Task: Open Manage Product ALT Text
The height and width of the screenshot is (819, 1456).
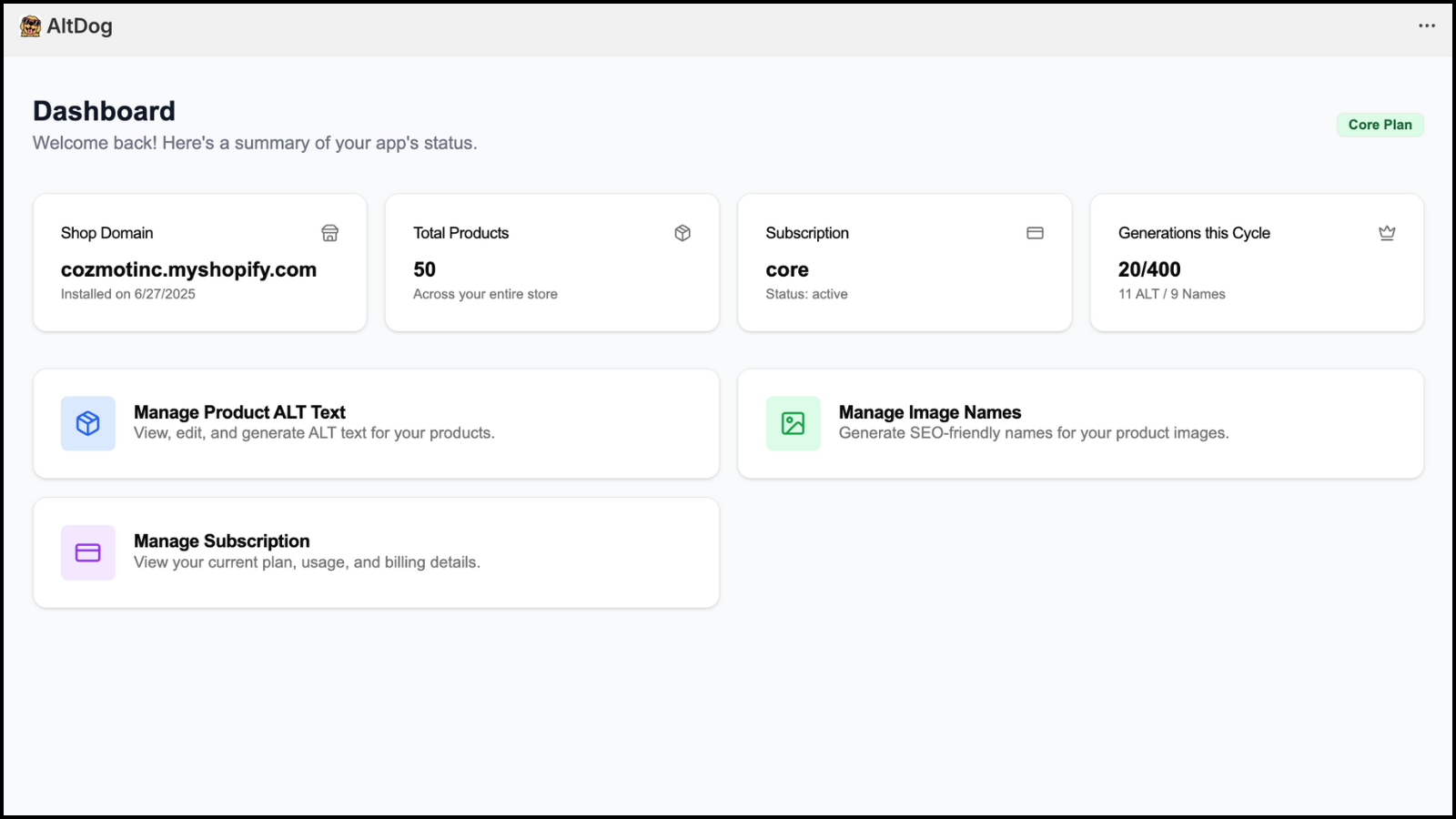Action: pyautogui.click(x=376, y=423)
